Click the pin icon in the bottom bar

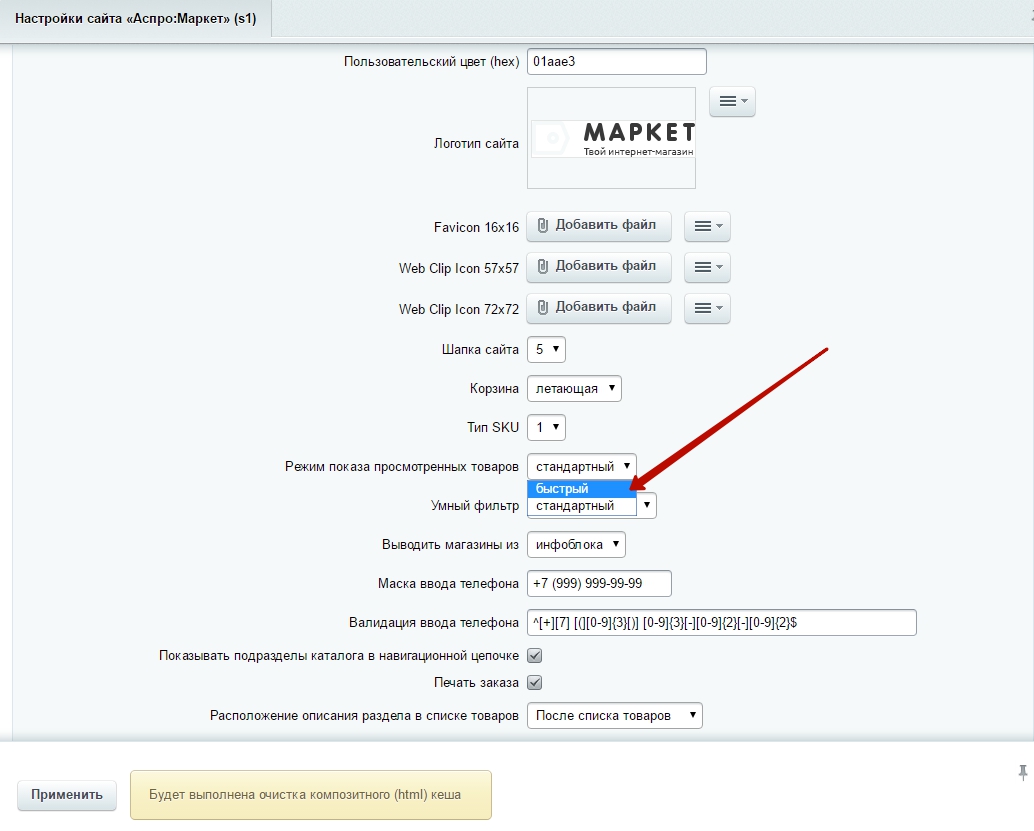click(1022, 772)
